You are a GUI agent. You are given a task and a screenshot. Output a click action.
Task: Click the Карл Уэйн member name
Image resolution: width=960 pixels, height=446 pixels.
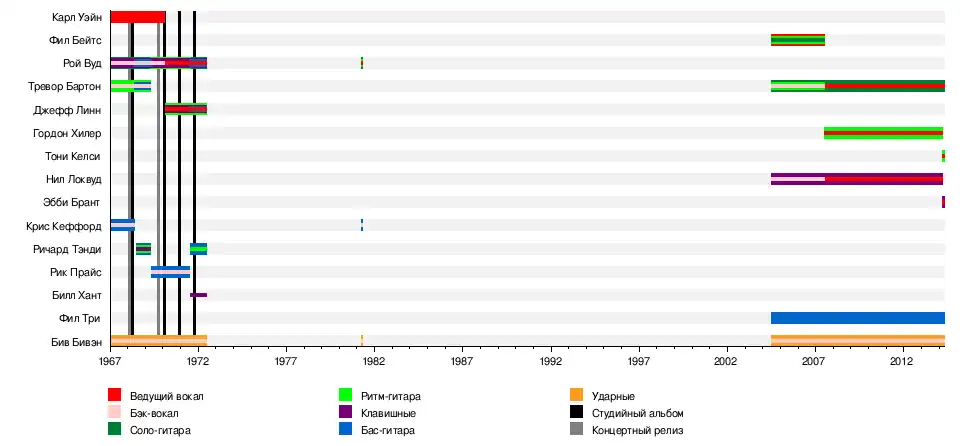(76, 17)
